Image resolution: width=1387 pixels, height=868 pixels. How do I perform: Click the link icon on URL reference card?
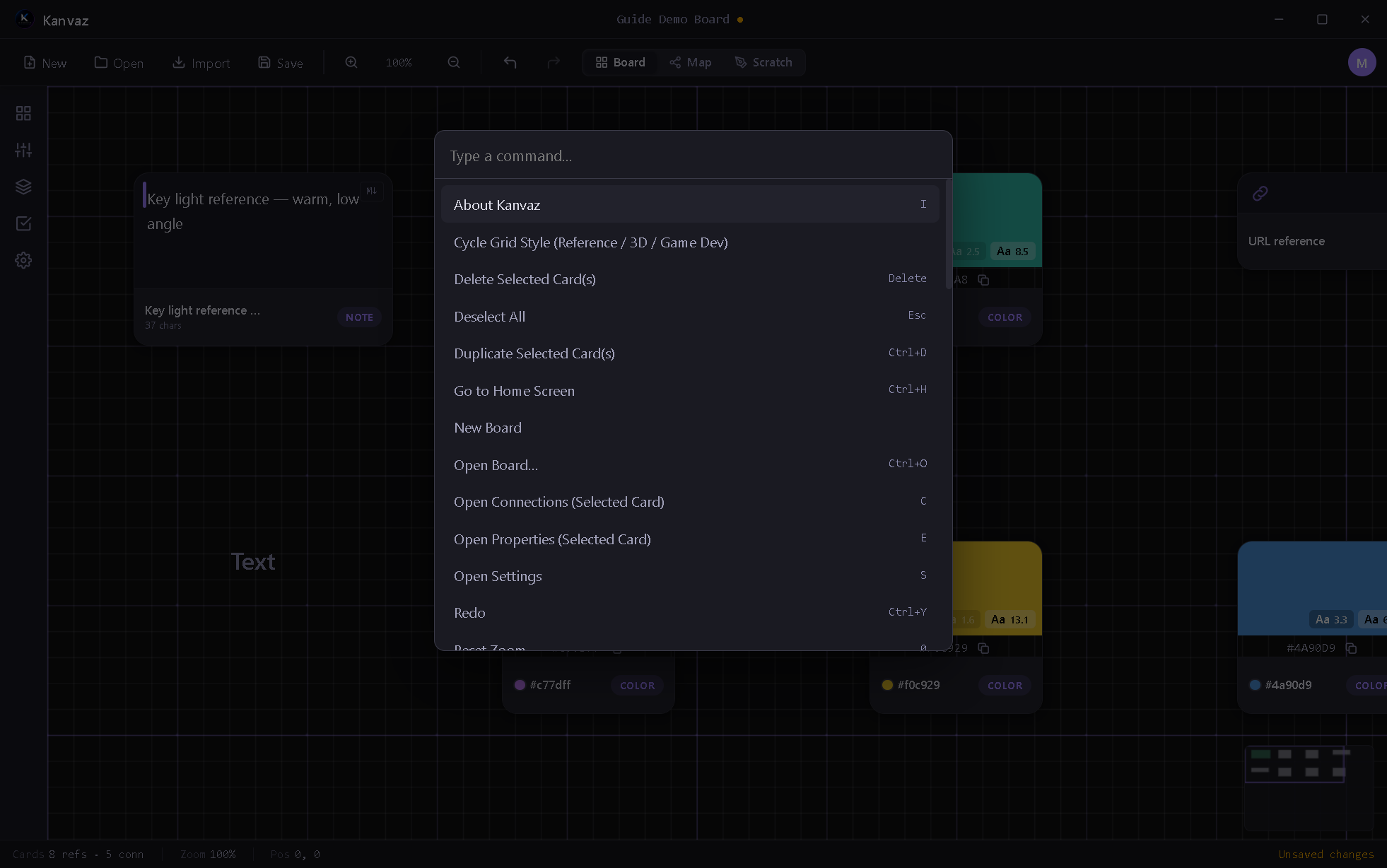pos(1260,193)
